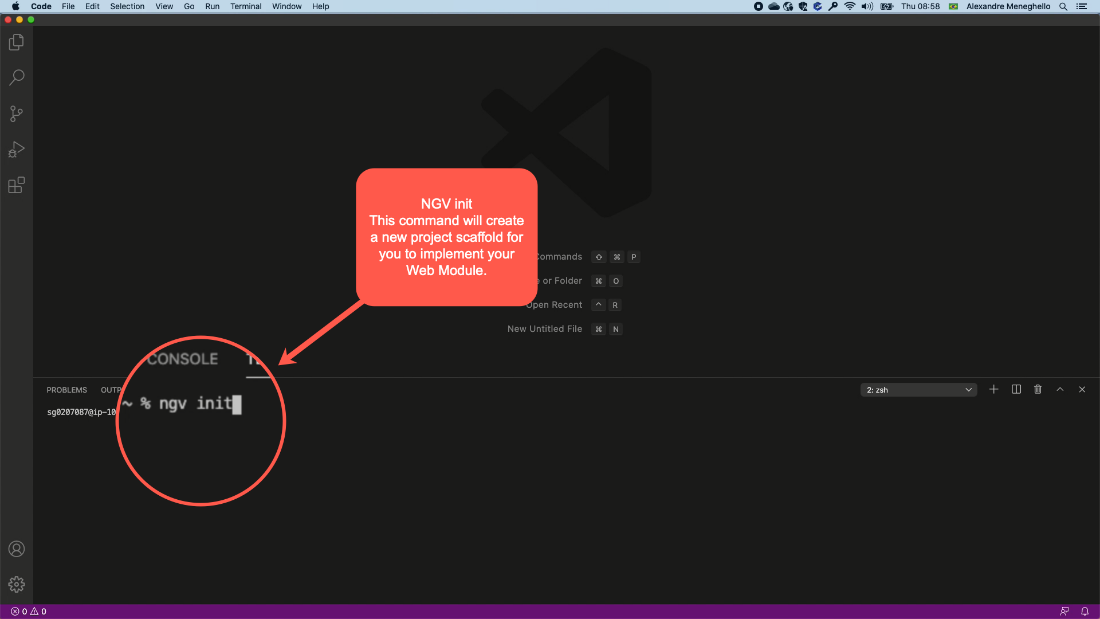Open Source Control view icon

coord(16,114)
